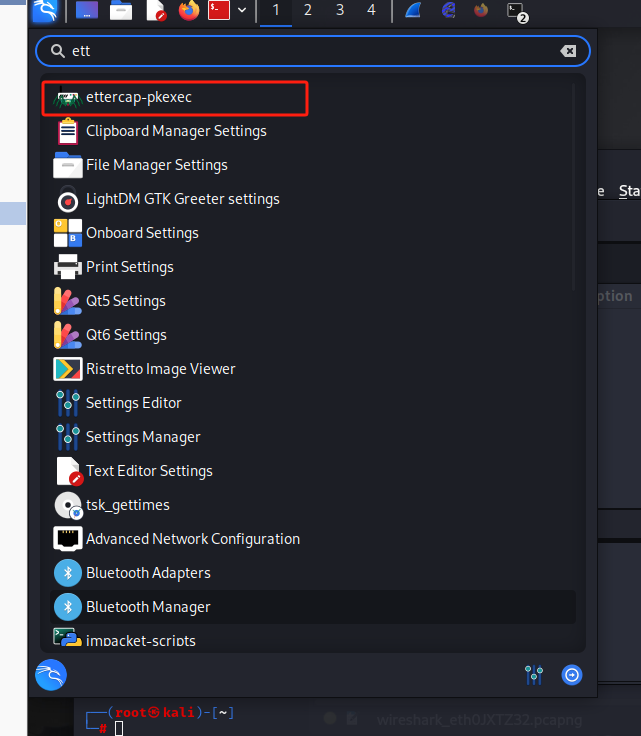Click the Settings Editor sliders icon
This screenshot has width=641, height=736.
tap(68, 403)
